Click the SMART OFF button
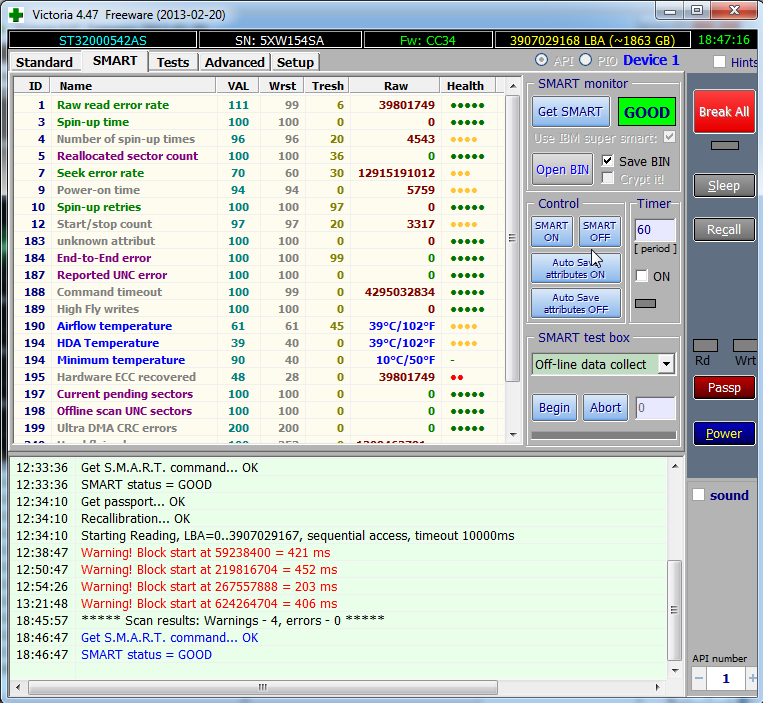The width and height of the screenshot is (763, 703). 600,232
